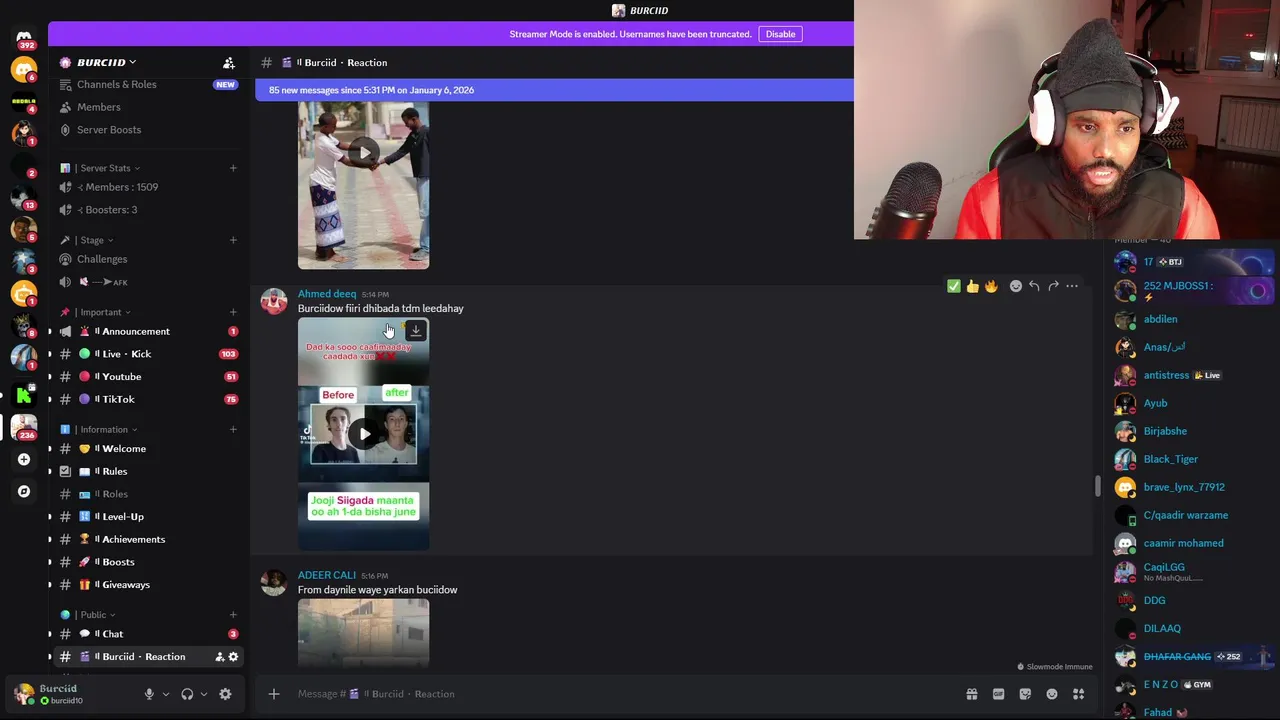Disable Streamer Mode

click(780, 34)
